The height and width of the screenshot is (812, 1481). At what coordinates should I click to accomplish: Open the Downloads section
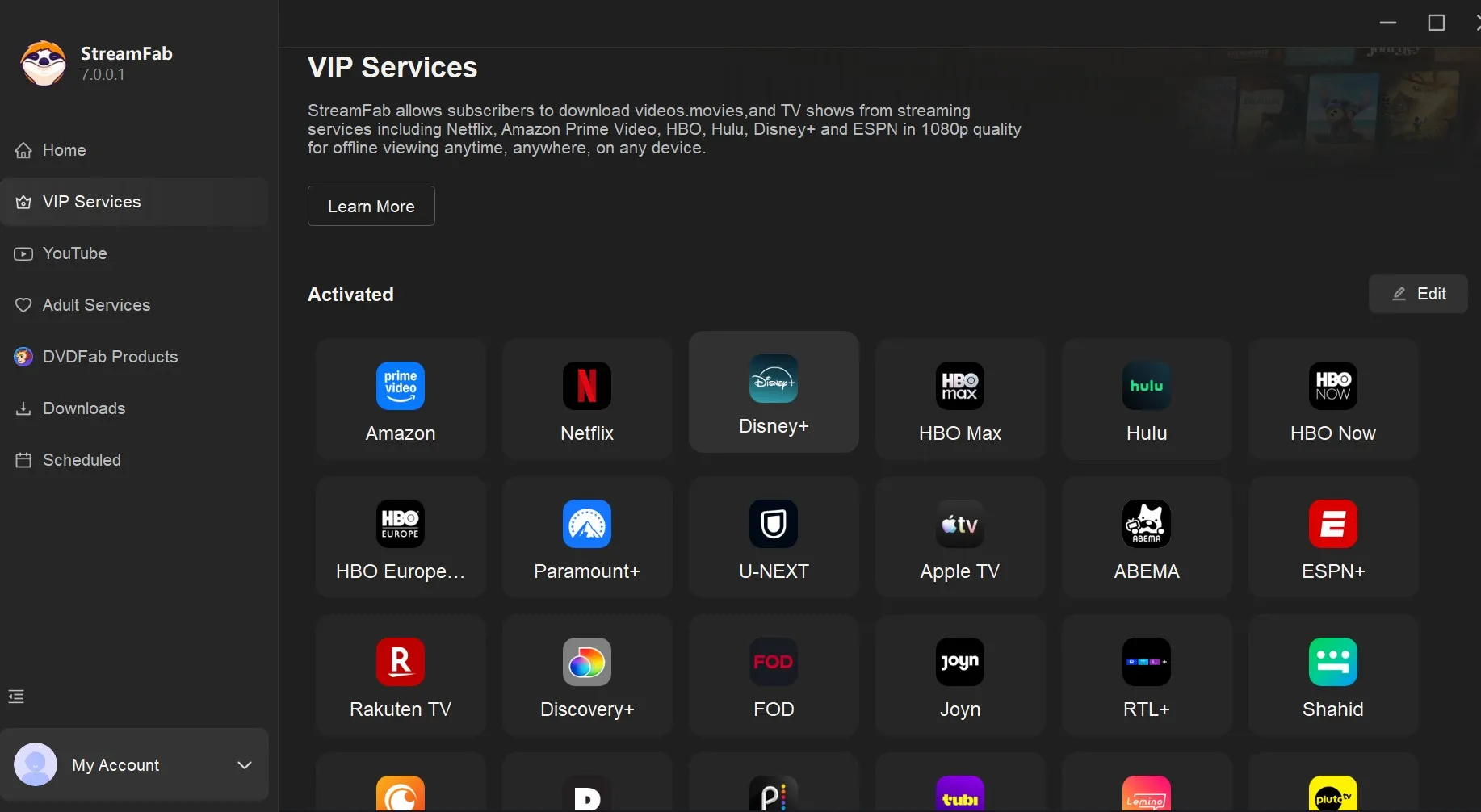[x=84, y=408]
